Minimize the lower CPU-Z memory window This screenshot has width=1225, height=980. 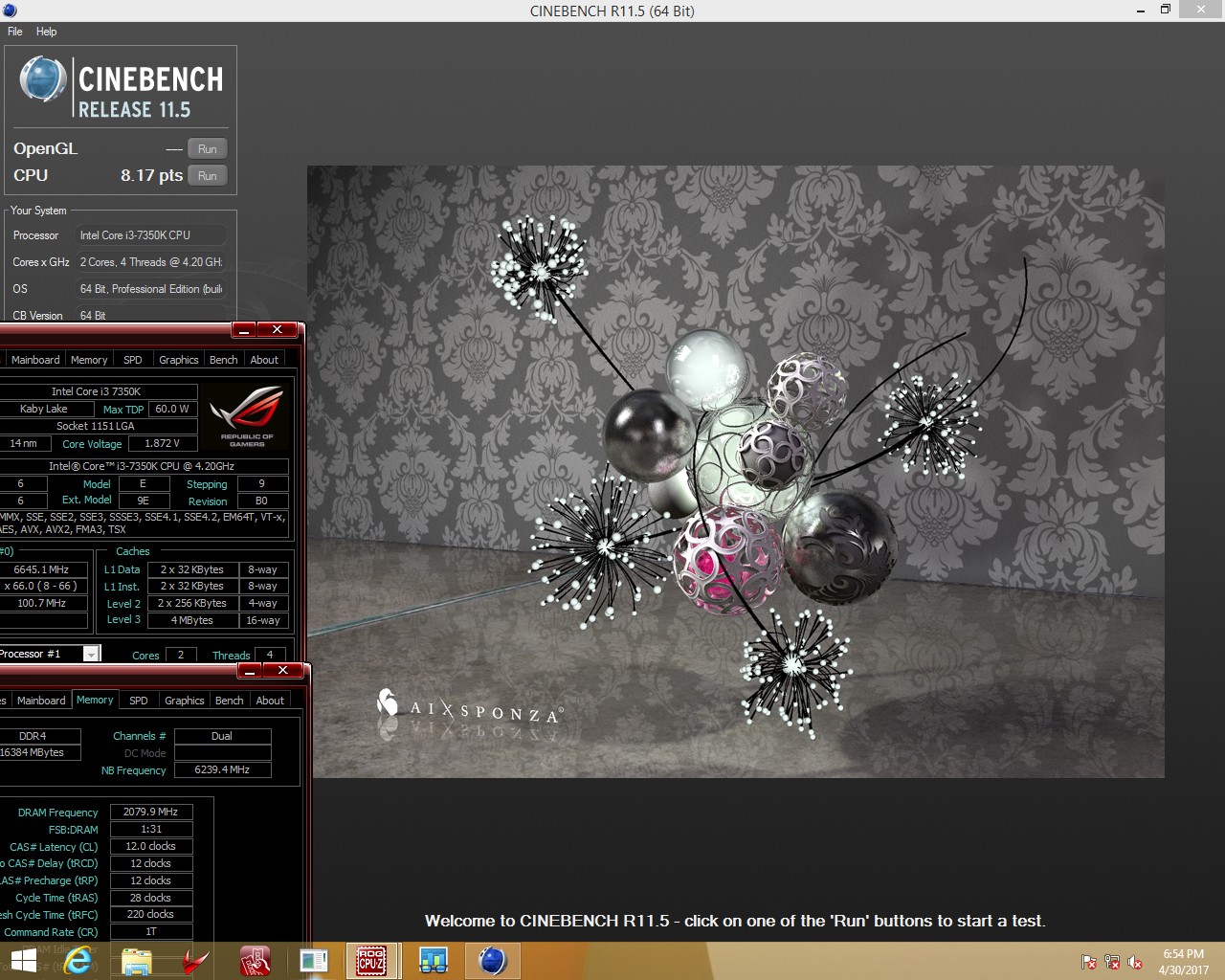(x=250, y=671)
